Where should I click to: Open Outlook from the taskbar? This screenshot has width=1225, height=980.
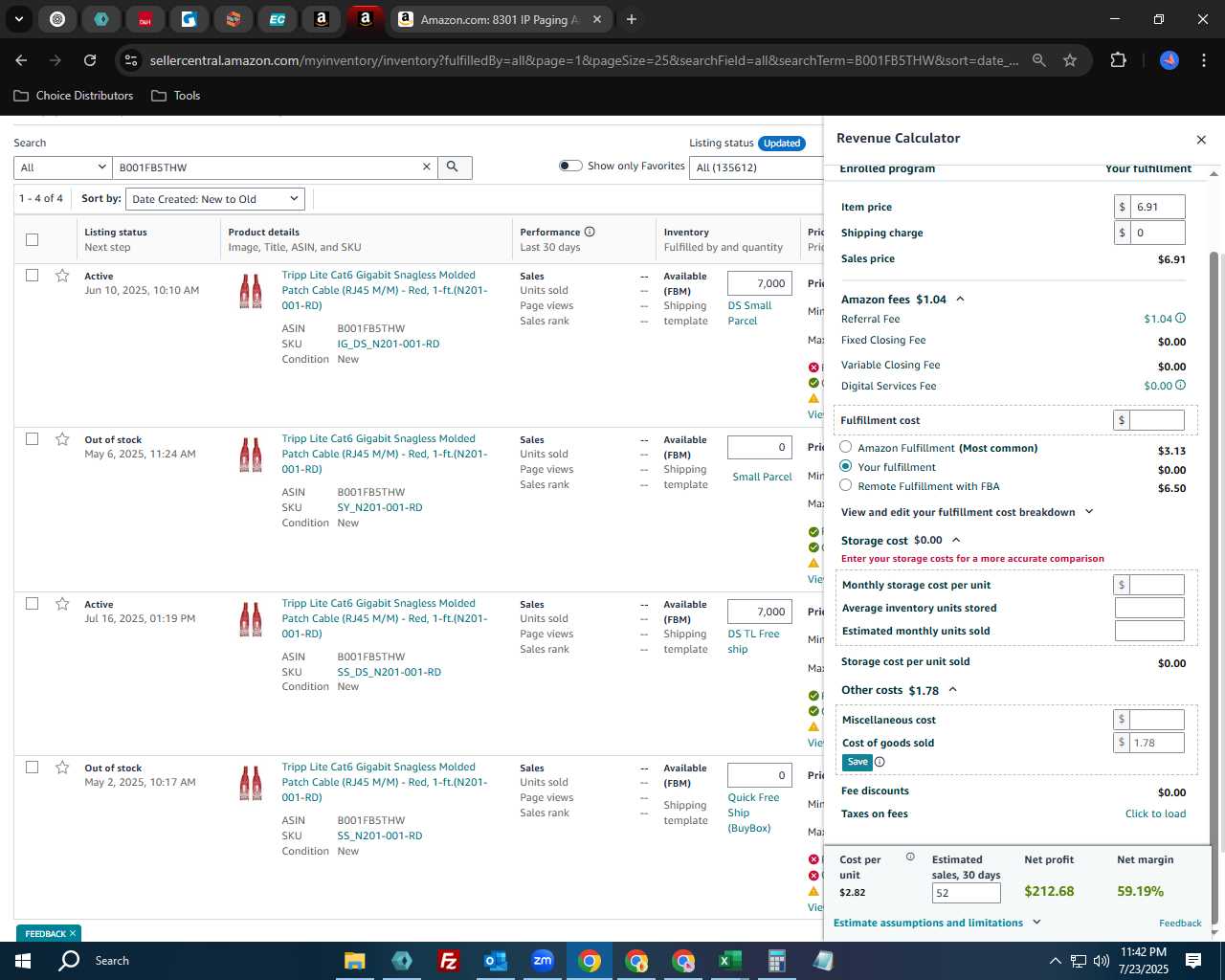point(495,961)
